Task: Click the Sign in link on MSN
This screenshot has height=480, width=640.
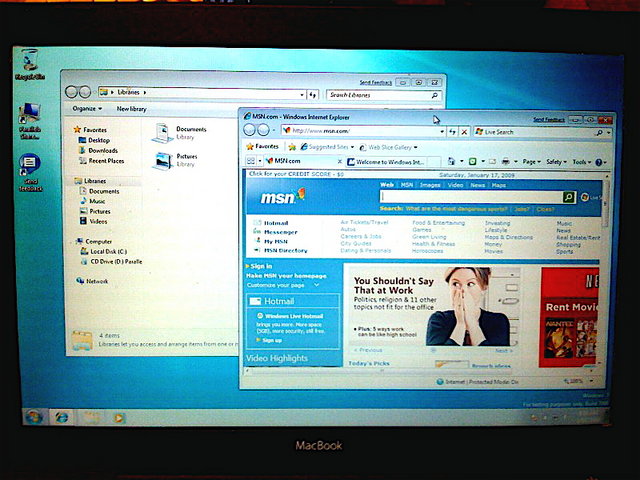Action: click(x=261, y=266)
